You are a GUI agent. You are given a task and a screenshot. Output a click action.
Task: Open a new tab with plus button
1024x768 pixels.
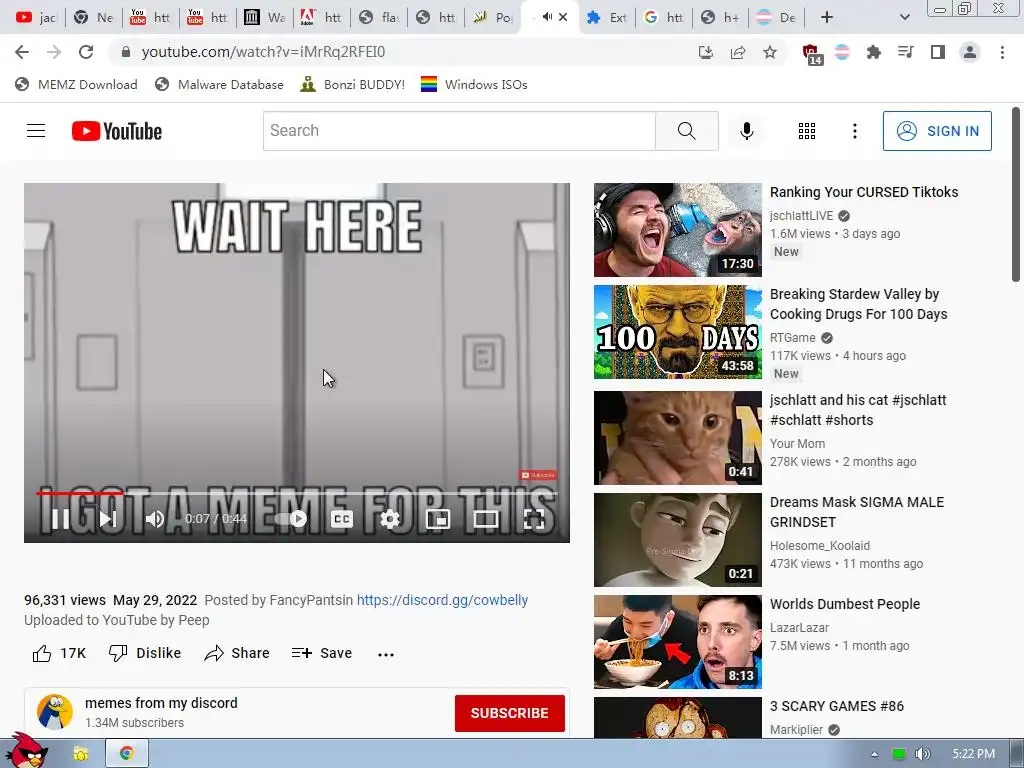coord(827,18)
